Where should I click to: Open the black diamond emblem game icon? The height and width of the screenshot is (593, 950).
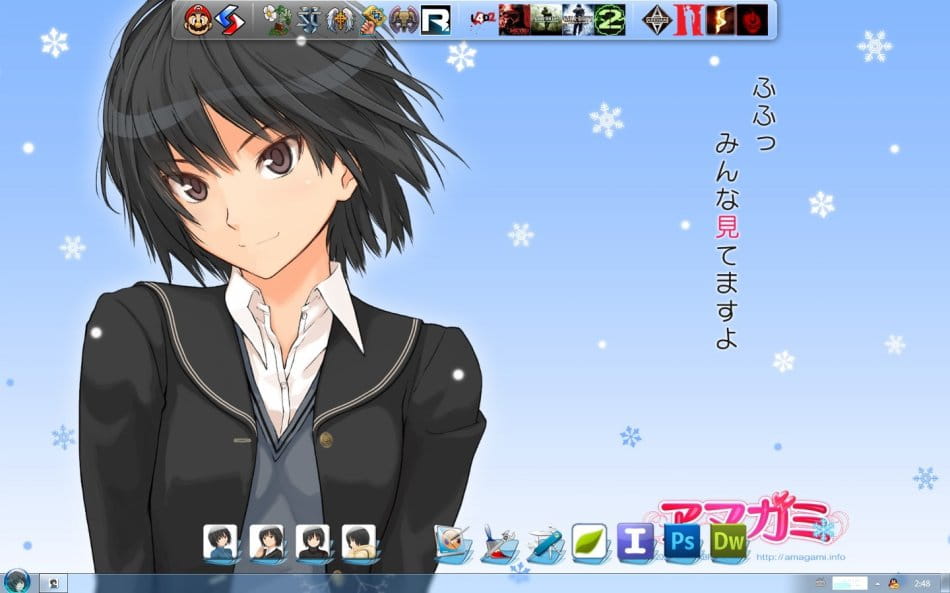pos(657,20)
